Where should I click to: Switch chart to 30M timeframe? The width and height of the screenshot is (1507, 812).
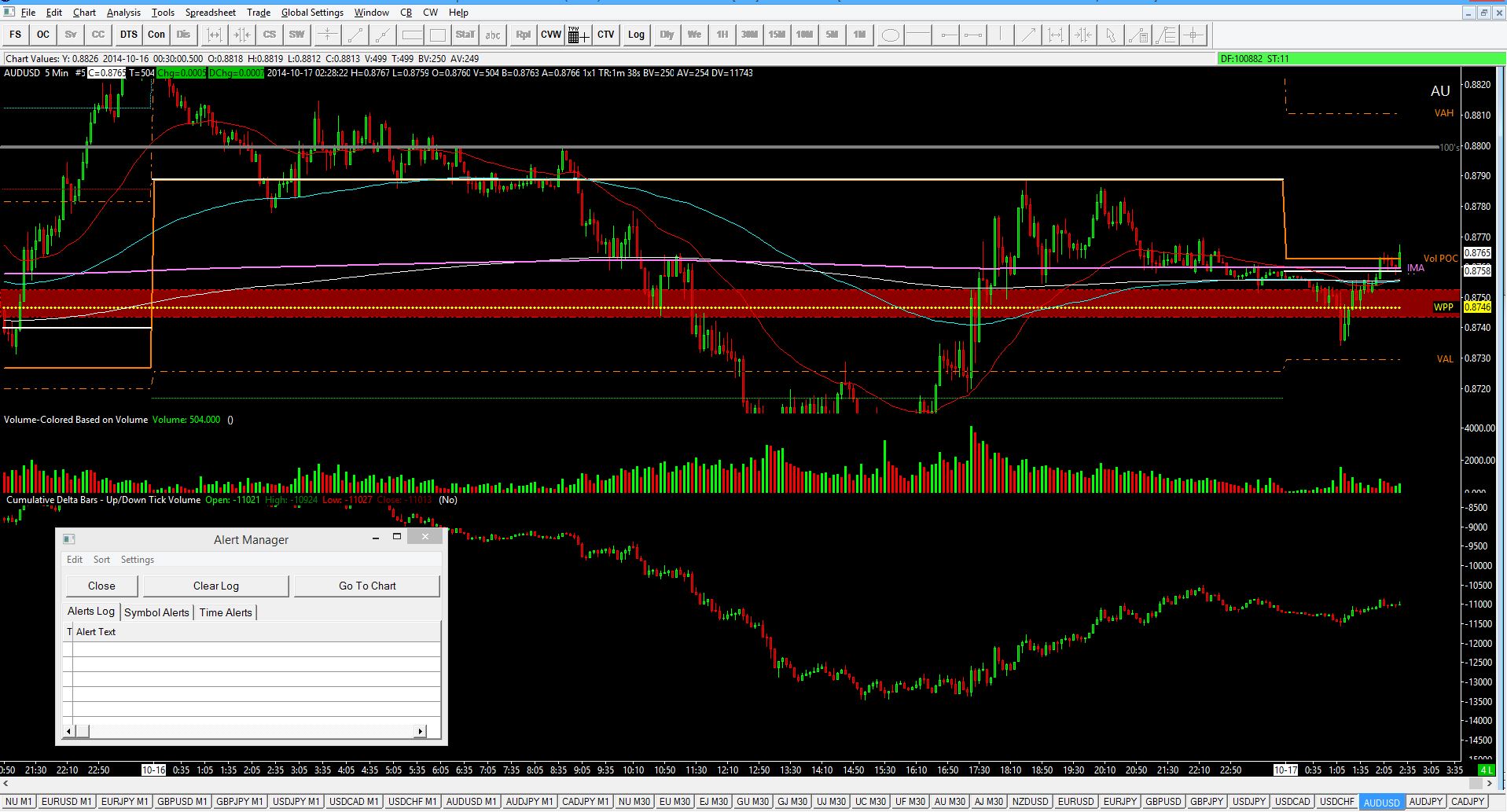[x=750, y=35]
